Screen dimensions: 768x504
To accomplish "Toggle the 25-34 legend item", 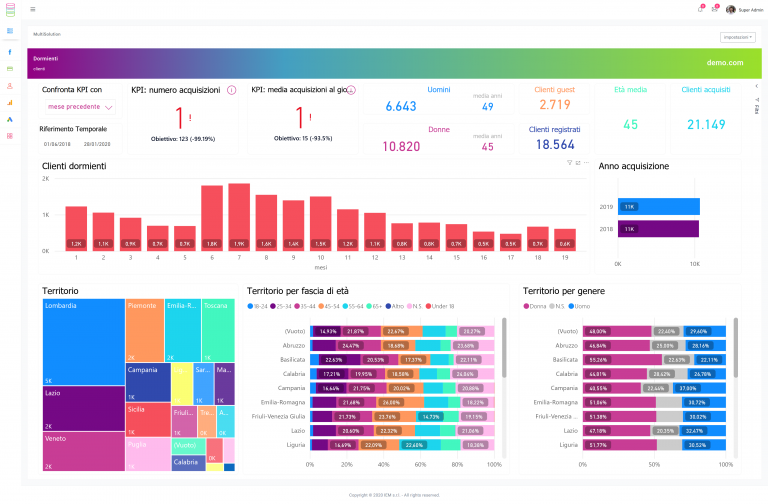I will pyautogui.click(x=281, y=307).
